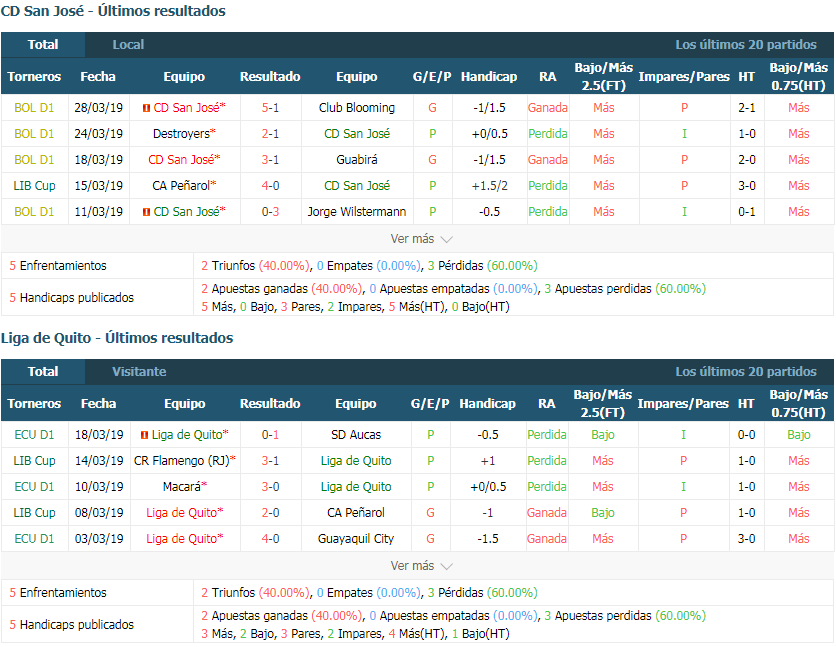Expand CD San José results chevron arrow
Viewport: 836px width, 647px height.
[447, 240]
